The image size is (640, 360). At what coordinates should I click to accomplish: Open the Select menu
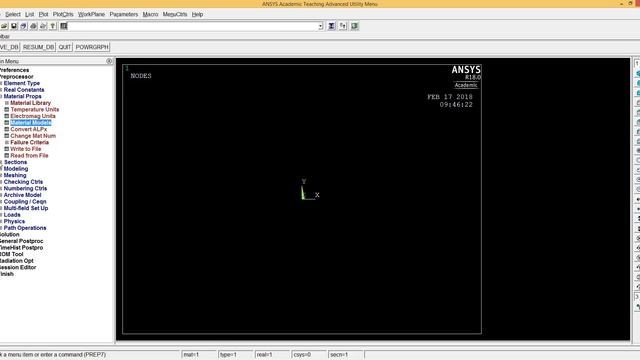tap(13, 14)
